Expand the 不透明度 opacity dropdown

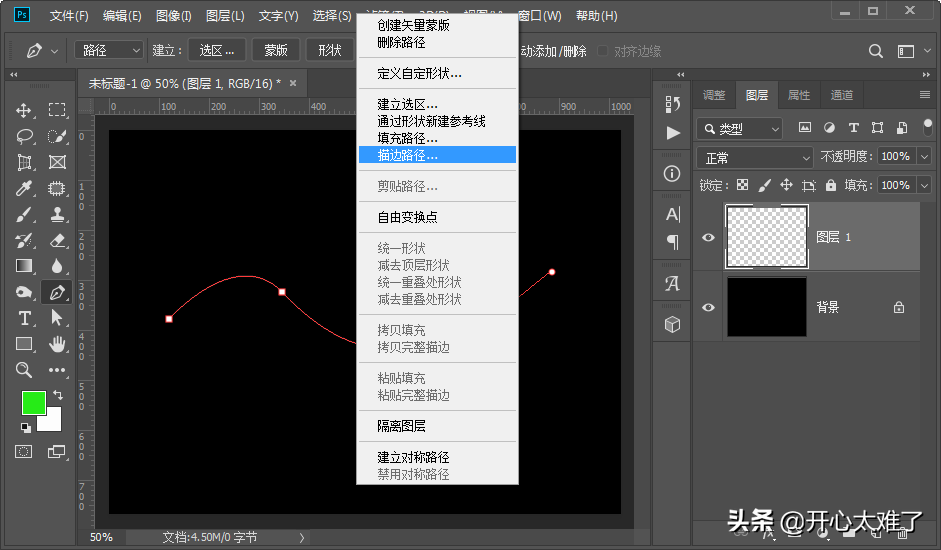tap(923, 157)
